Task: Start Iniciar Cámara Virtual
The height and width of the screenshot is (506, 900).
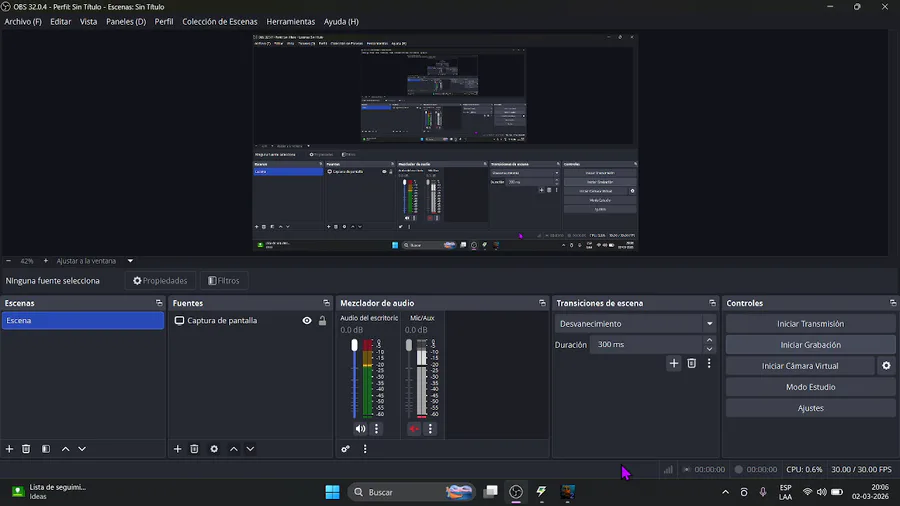Action: (x=800, y=365)
